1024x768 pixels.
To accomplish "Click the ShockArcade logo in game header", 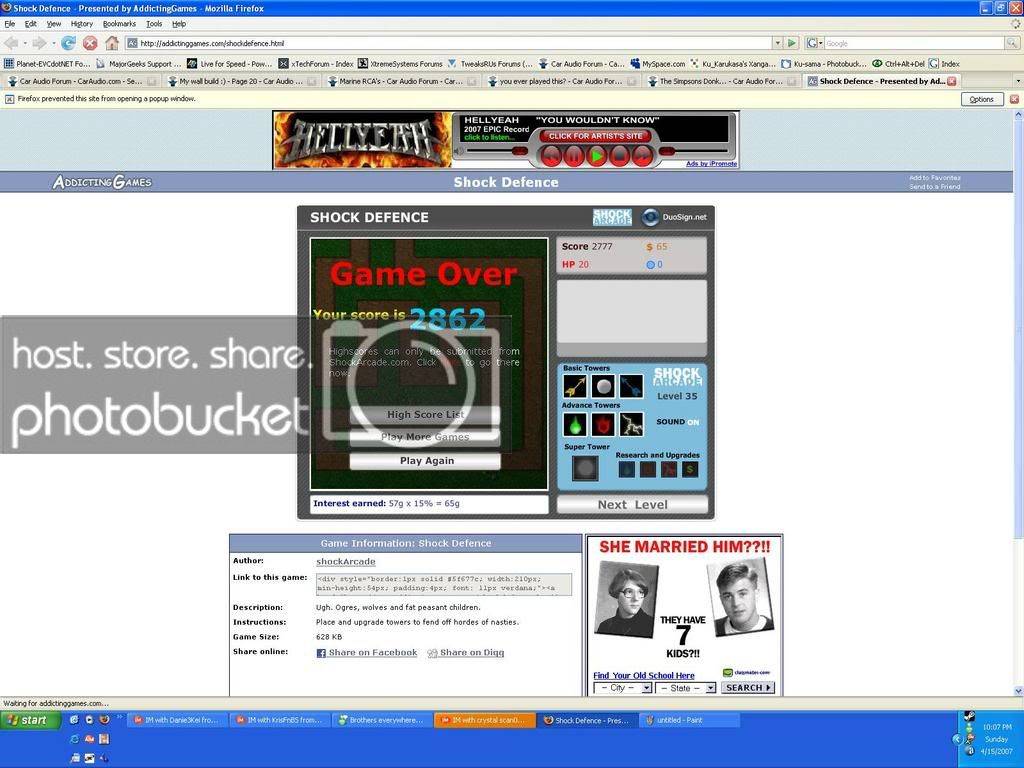I will (612, 217).
